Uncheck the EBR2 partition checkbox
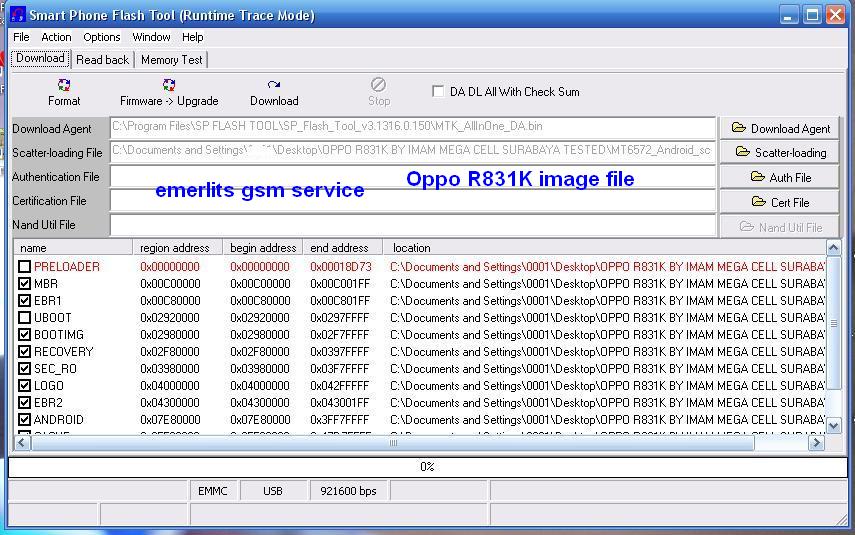The width and height of the screenshot is (855, 535). (24, 402)
